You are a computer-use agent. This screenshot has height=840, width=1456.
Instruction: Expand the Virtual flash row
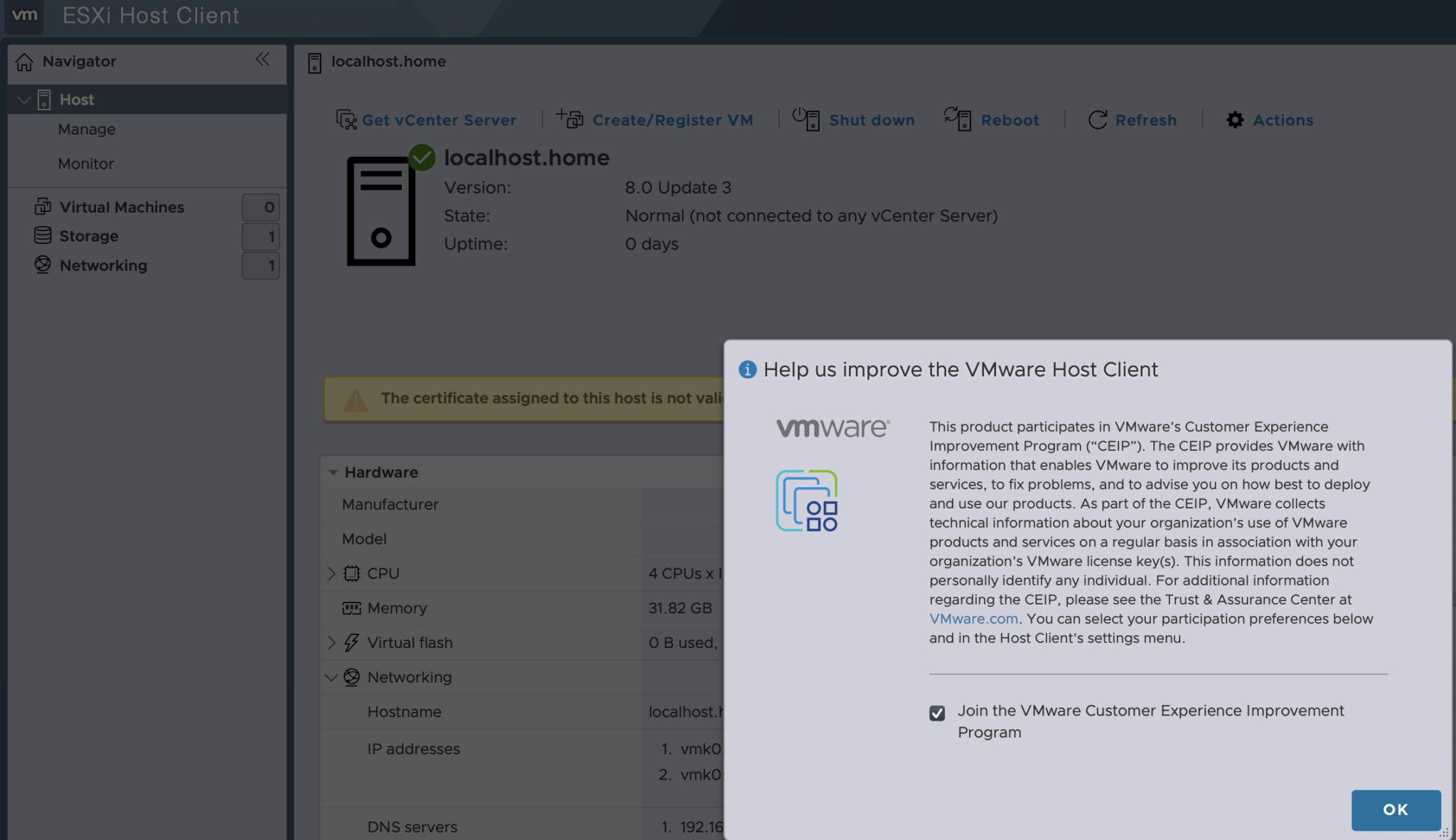point(331,642)
